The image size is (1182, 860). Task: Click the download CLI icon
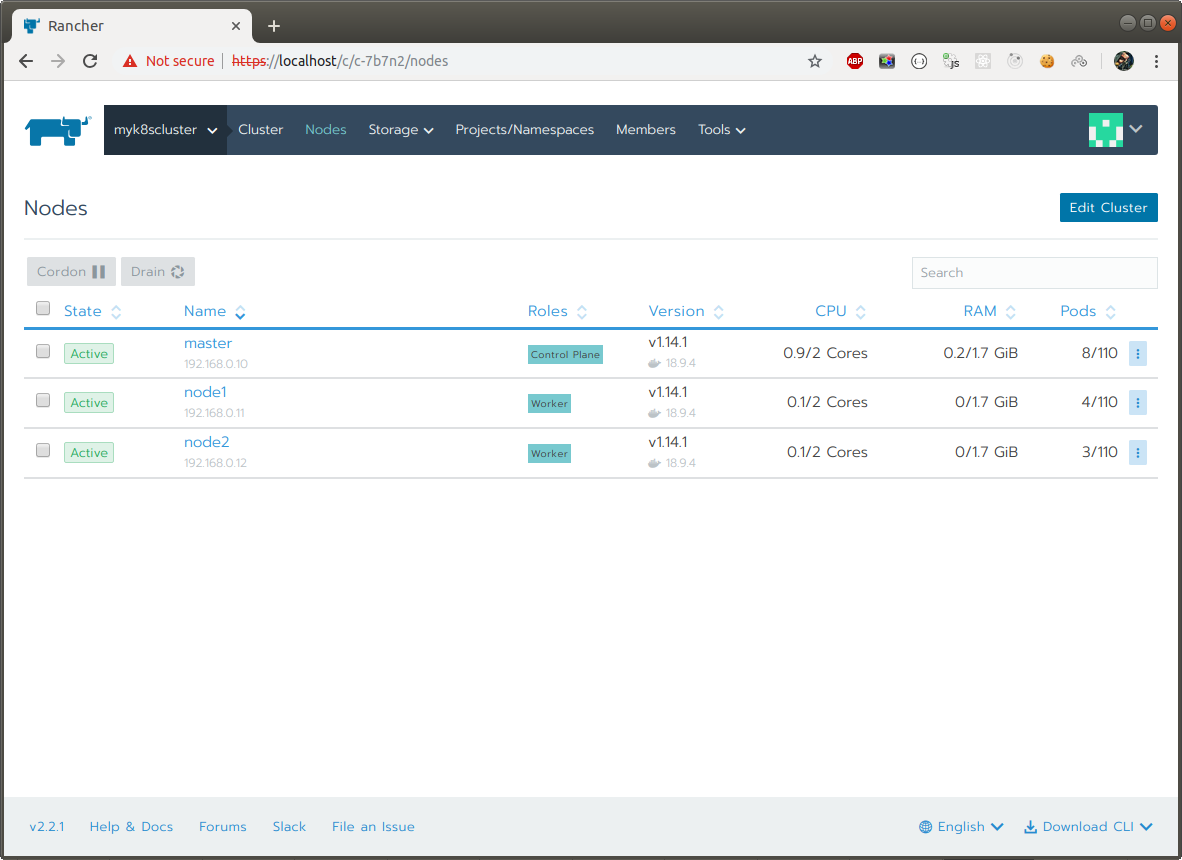click(x=1030, y=827)
